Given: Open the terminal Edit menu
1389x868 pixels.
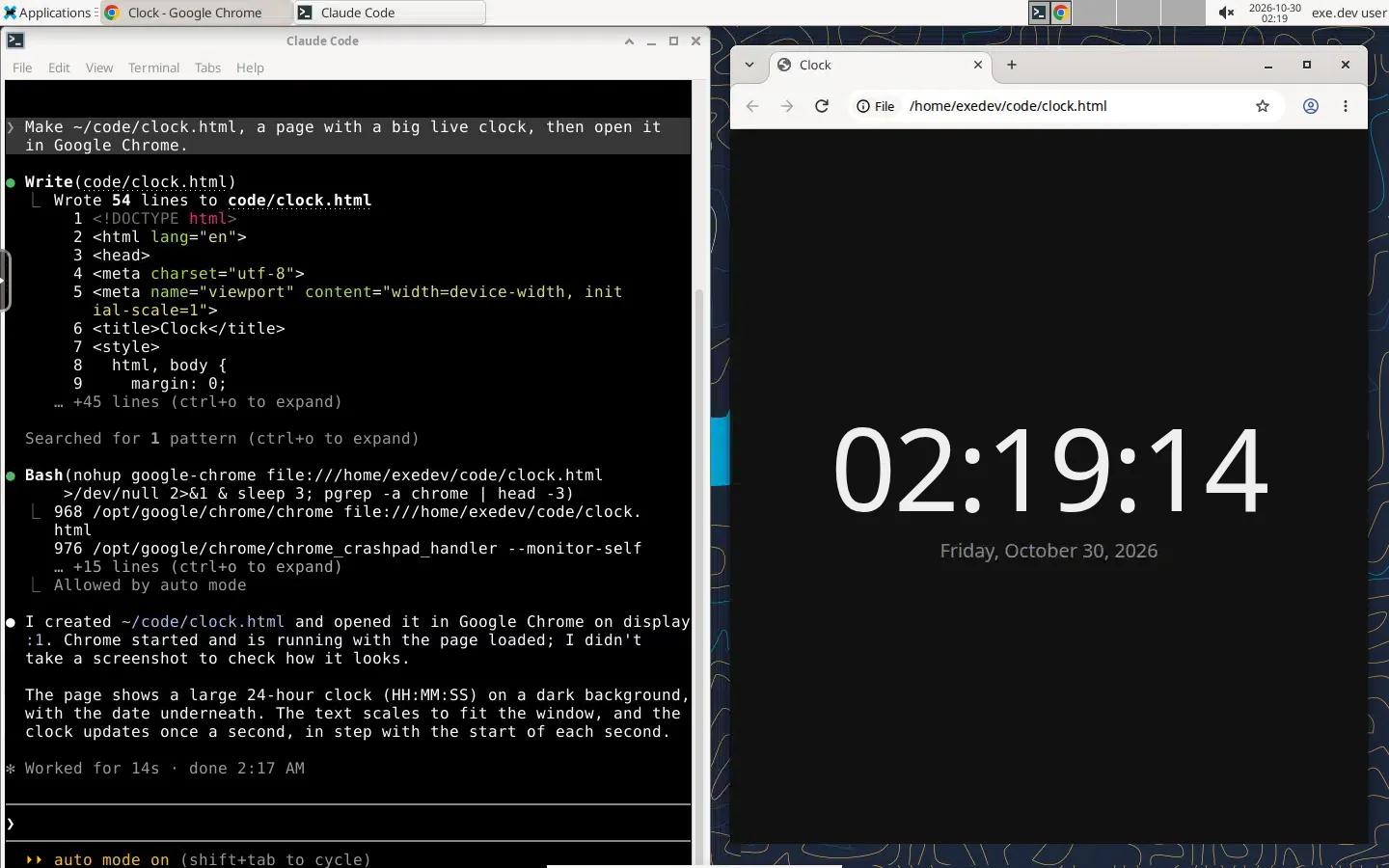Looking at the screenshot, I should click(x=59, y=68).
